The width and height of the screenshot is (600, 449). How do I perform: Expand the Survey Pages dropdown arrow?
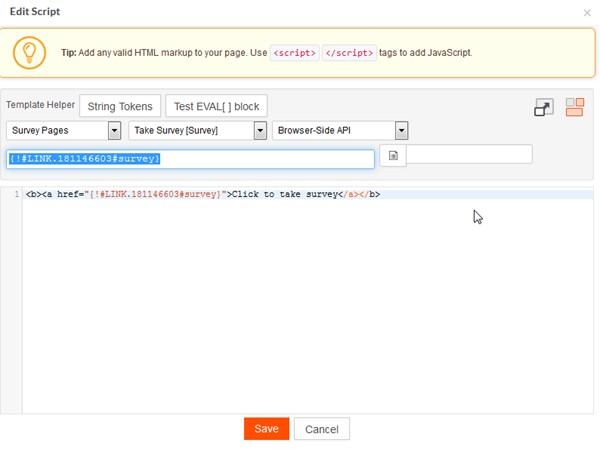(114, 131)
